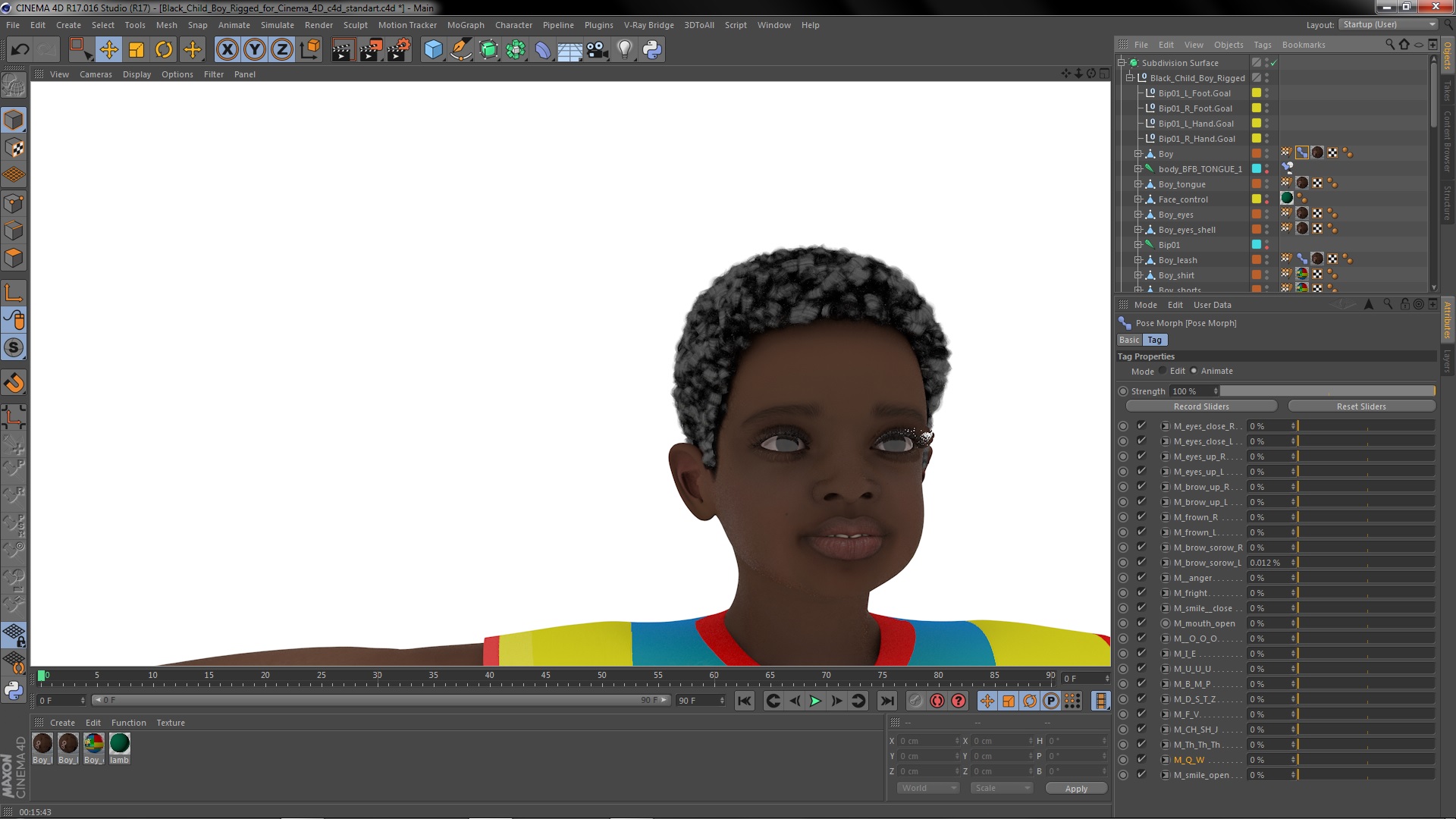Add a light object
This screenshot has height=819, width=1456.
pyautogui.click(x=625, y=50)
